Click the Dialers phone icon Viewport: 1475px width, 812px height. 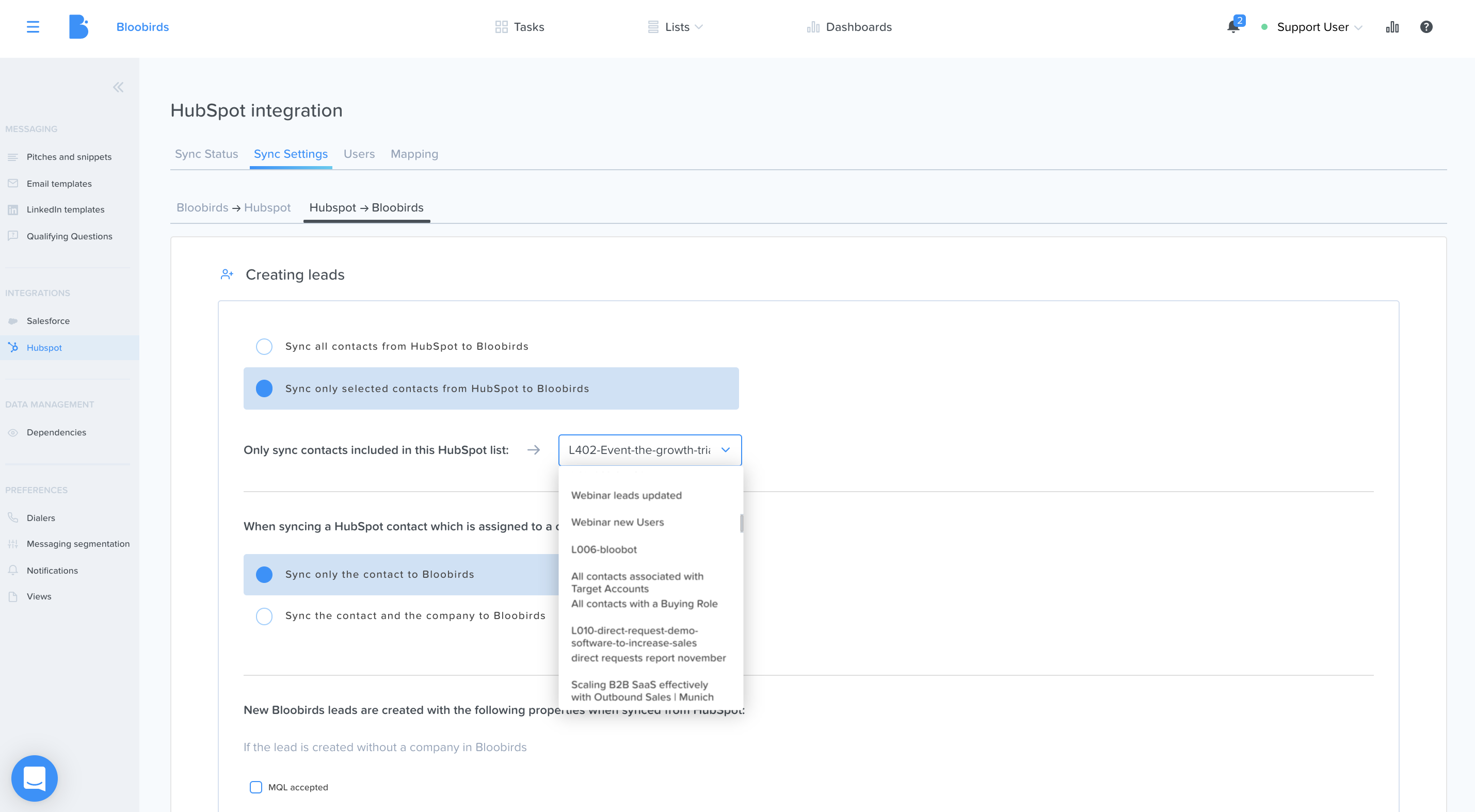tap(12, 517)
